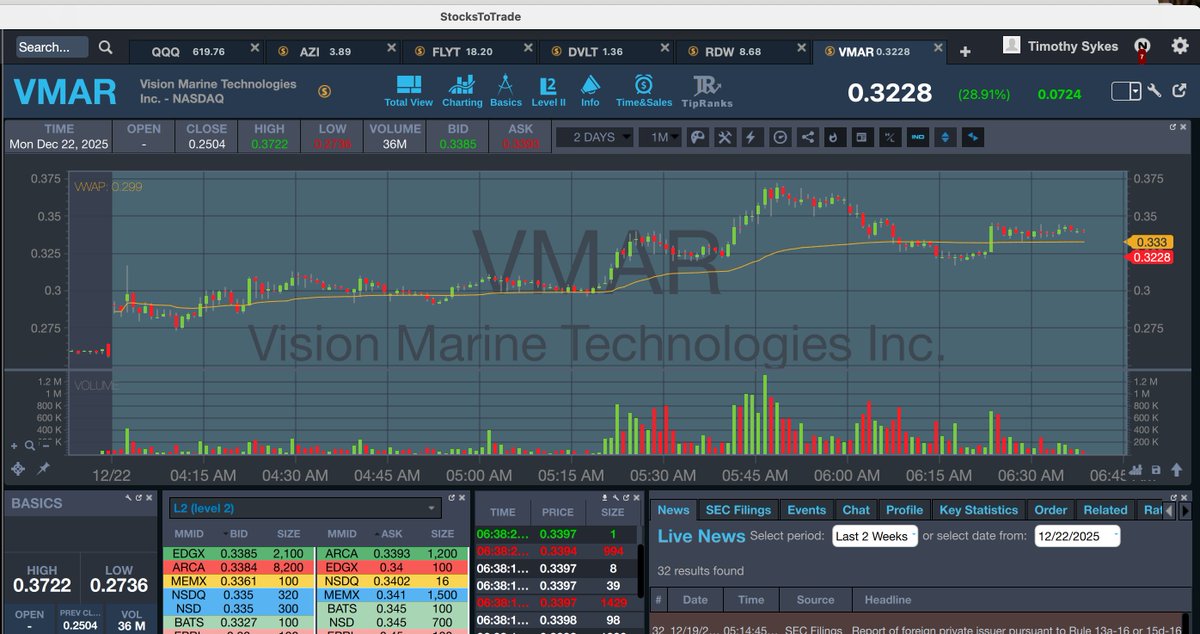
Task: Share the chart via share icon
Action: (x=808, y=137)
